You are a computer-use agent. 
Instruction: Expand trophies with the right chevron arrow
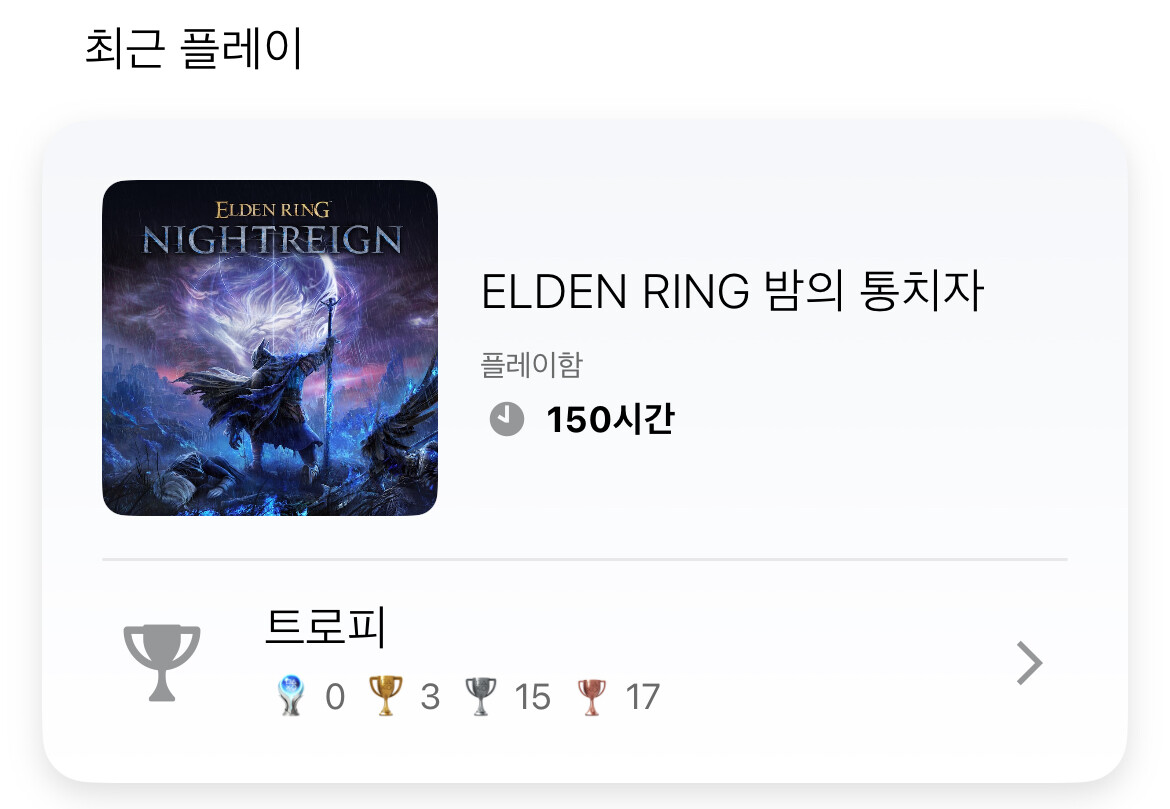tap(1030, 663)
